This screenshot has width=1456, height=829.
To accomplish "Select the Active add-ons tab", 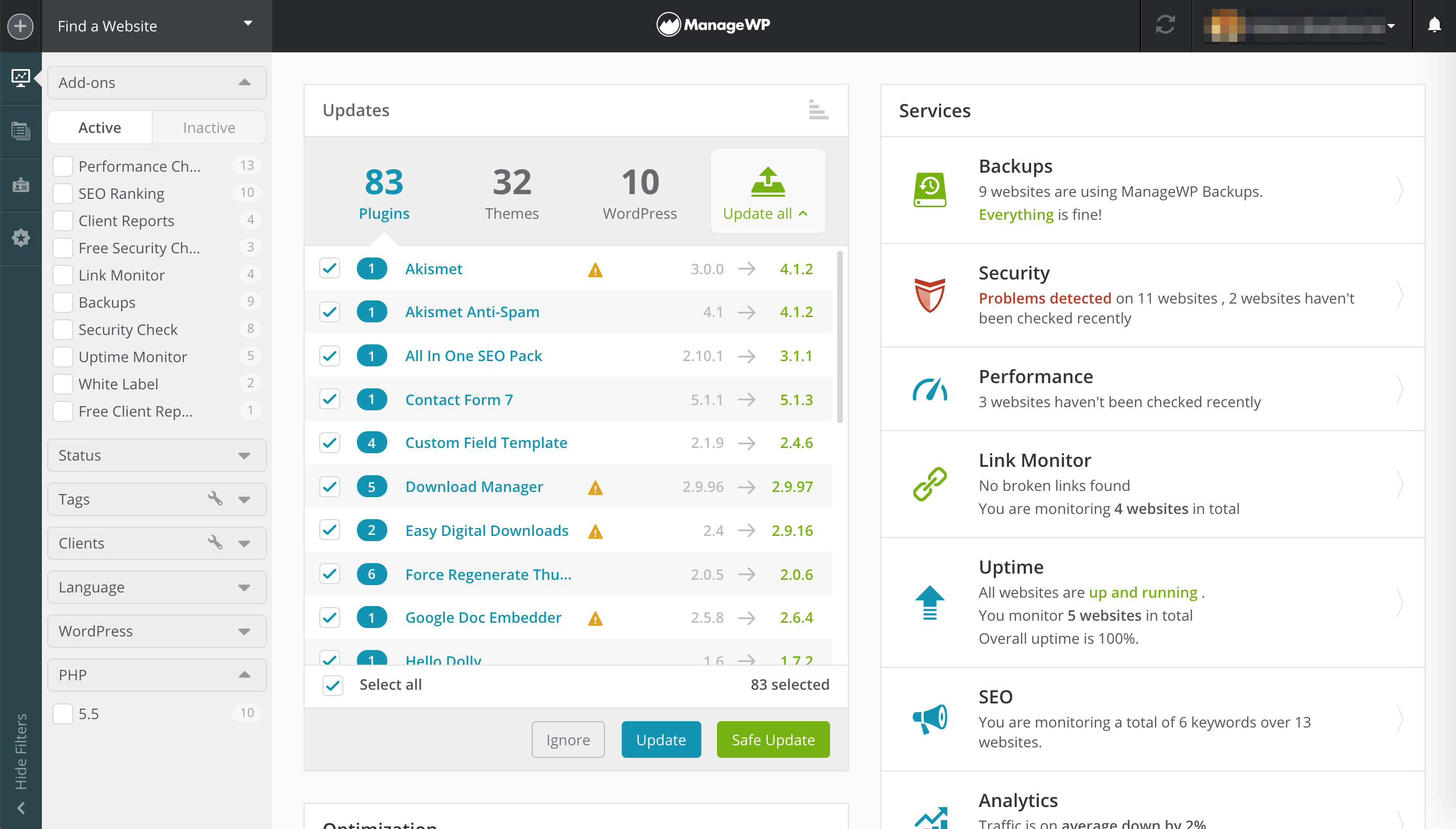I will pyautogui.click(x=100, y=127).
